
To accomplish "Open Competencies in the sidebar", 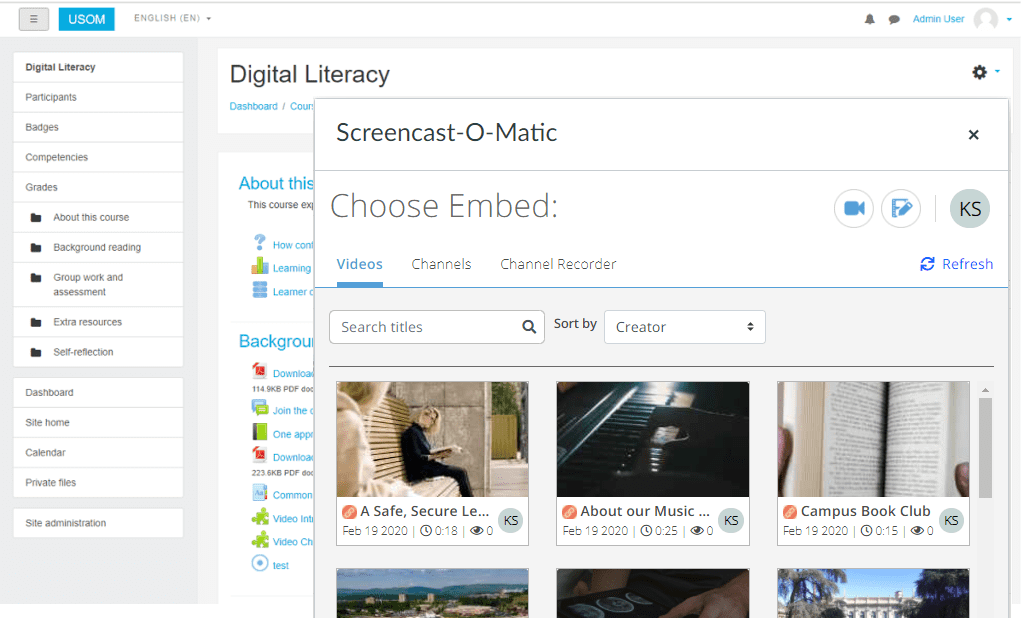I will [98, 157].
